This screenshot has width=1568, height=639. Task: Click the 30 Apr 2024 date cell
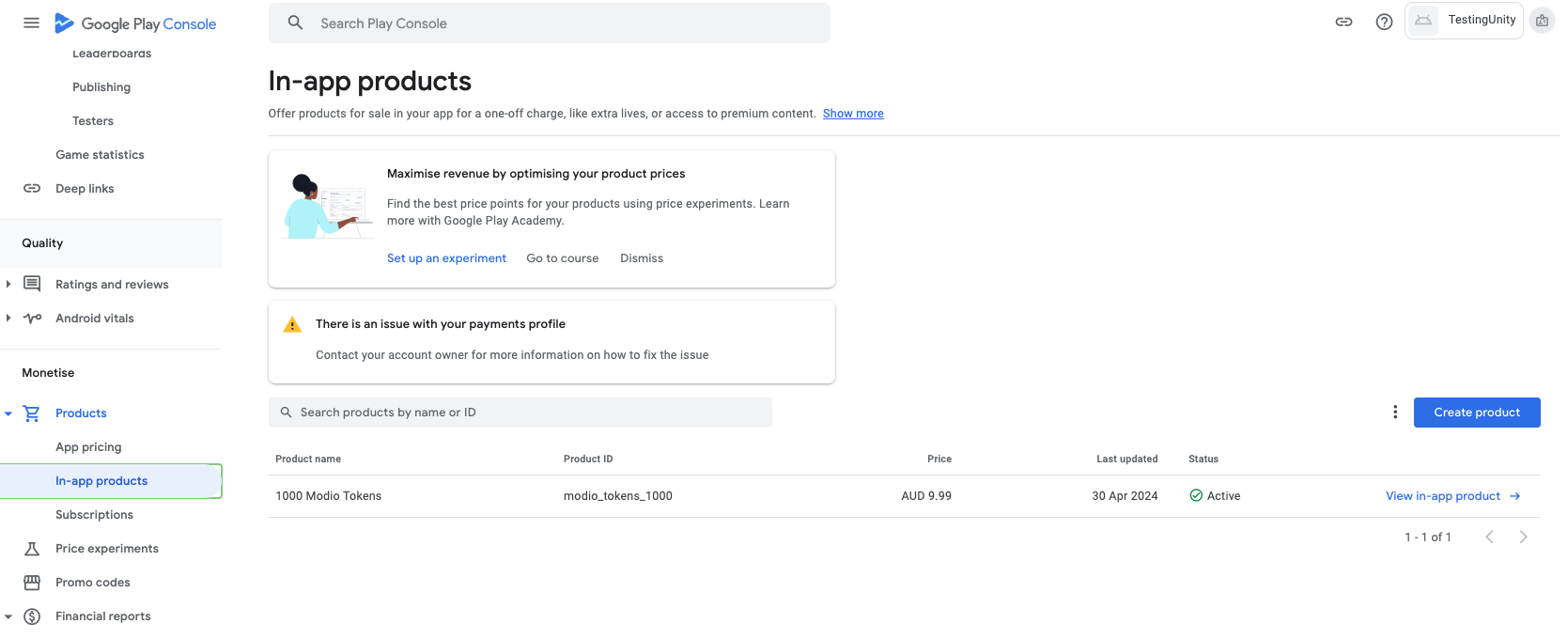pos(1125,495)
